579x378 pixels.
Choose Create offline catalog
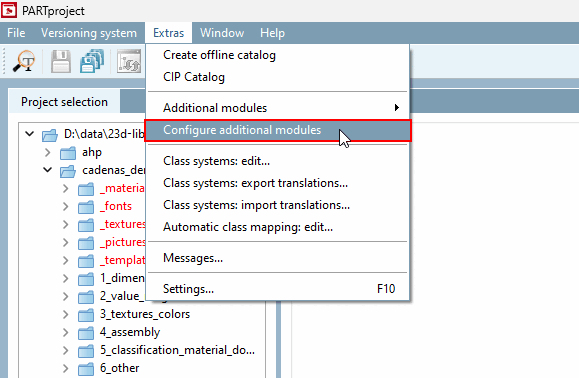[278, 55]
